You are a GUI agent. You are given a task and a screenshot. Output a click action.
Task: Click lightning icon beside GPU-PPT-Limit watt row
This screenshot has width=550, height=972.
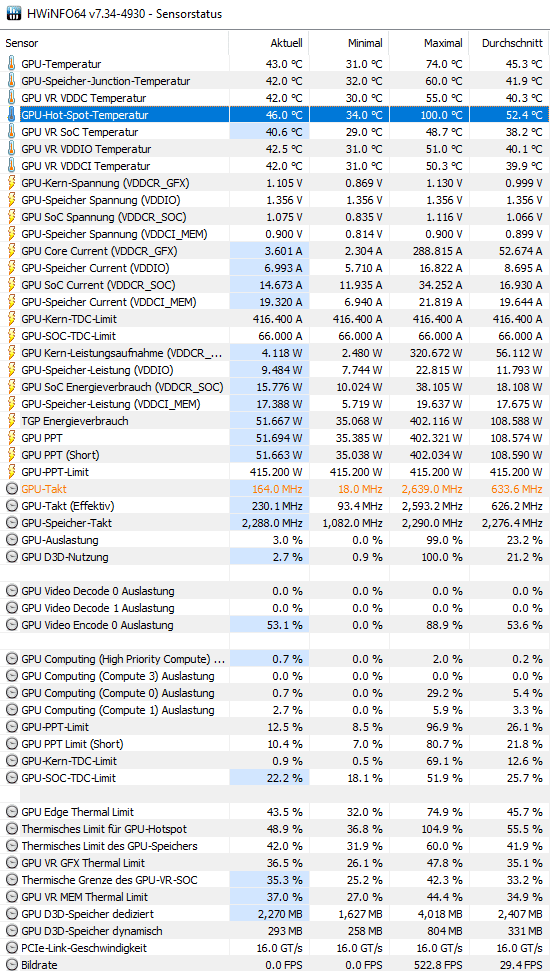tap(11, 472)
